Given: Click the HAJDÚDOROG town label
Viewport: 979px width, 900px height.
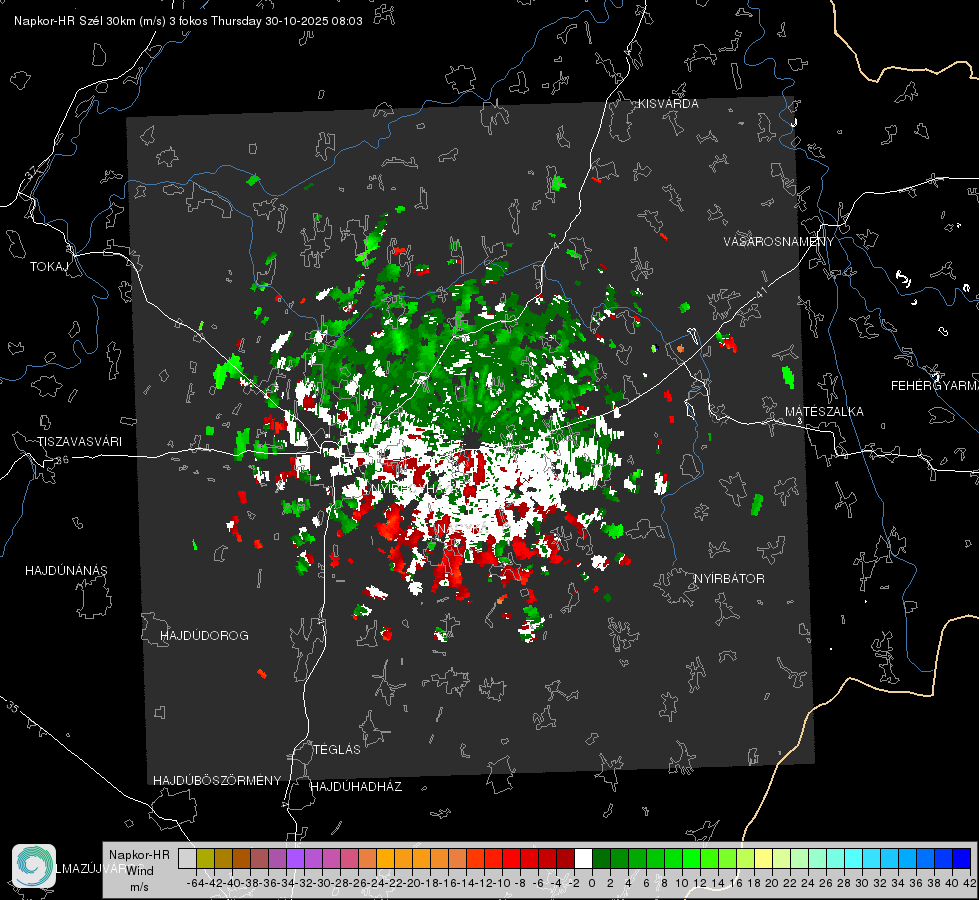Looking at the screenshot, I should (204, 636).
